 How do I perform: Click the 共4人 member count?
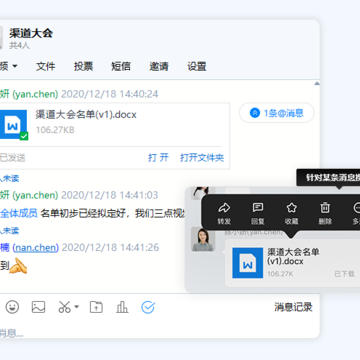[x=19, y=45]
